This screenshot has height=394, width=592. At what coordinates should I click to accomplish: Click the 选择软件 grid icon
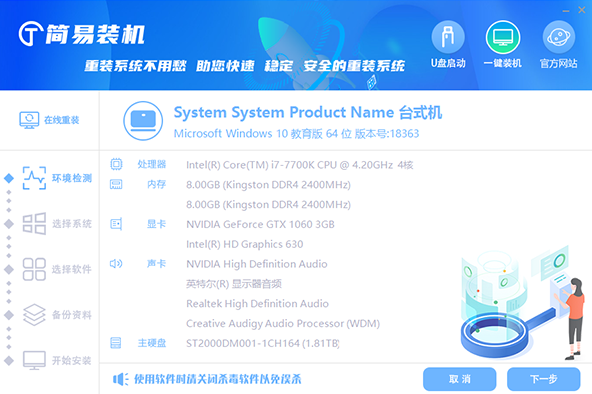point(34,269)
